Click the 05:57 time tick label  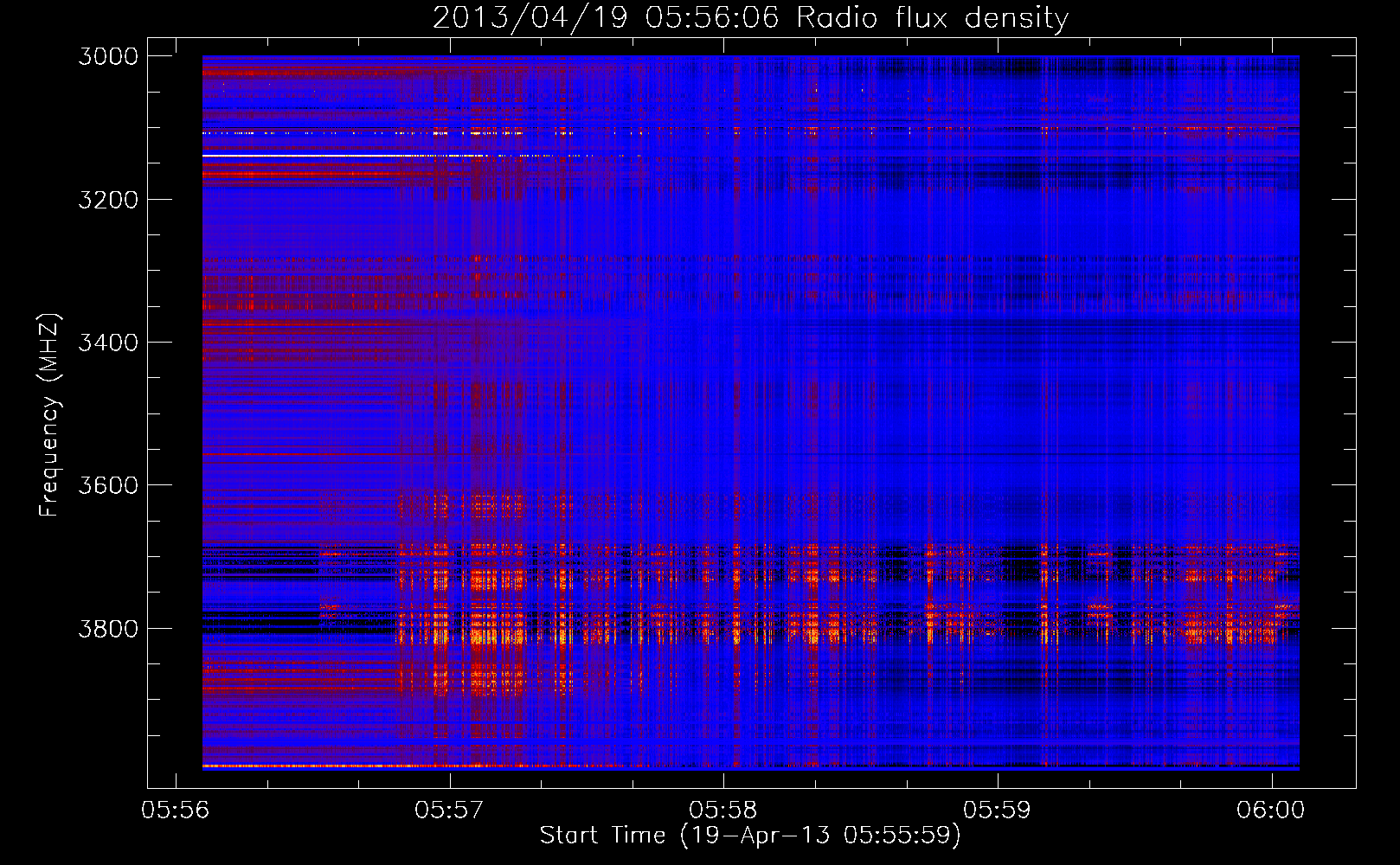coord(449,810)
